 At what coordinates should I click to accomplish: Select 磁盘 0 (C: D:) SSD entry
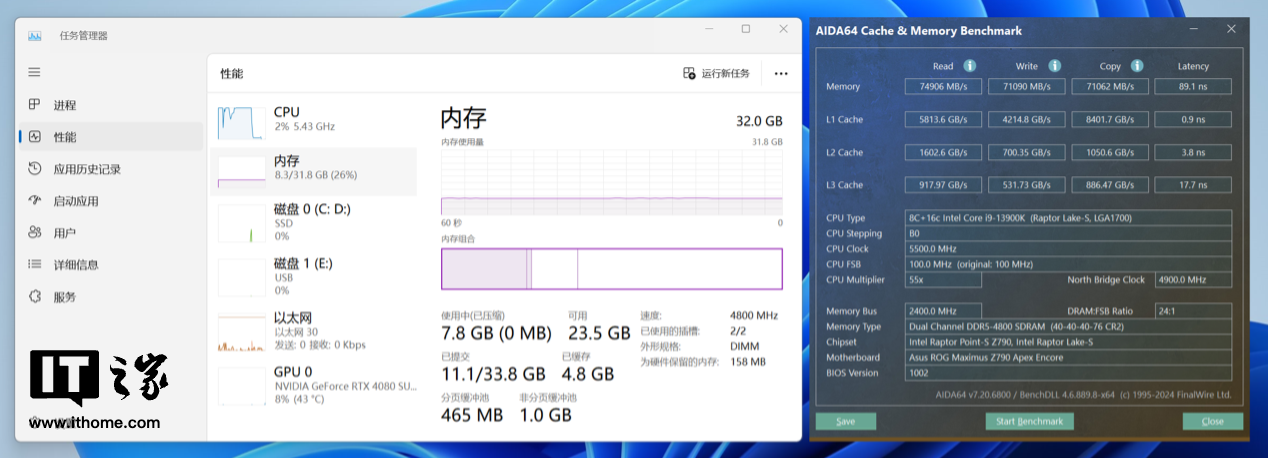pyautogui.click(x=312, y=222)
